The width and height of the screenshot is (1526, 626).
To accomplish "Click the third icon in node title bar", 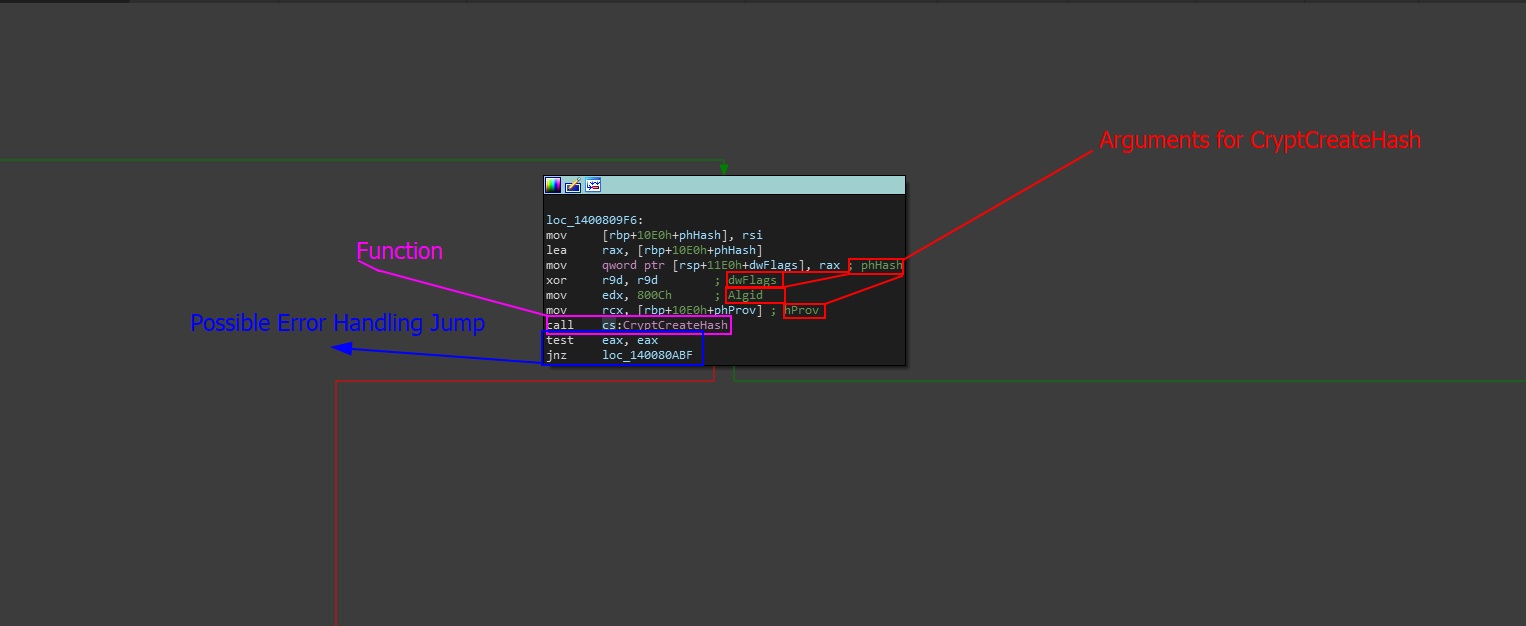I will click(x=593, y=185).
